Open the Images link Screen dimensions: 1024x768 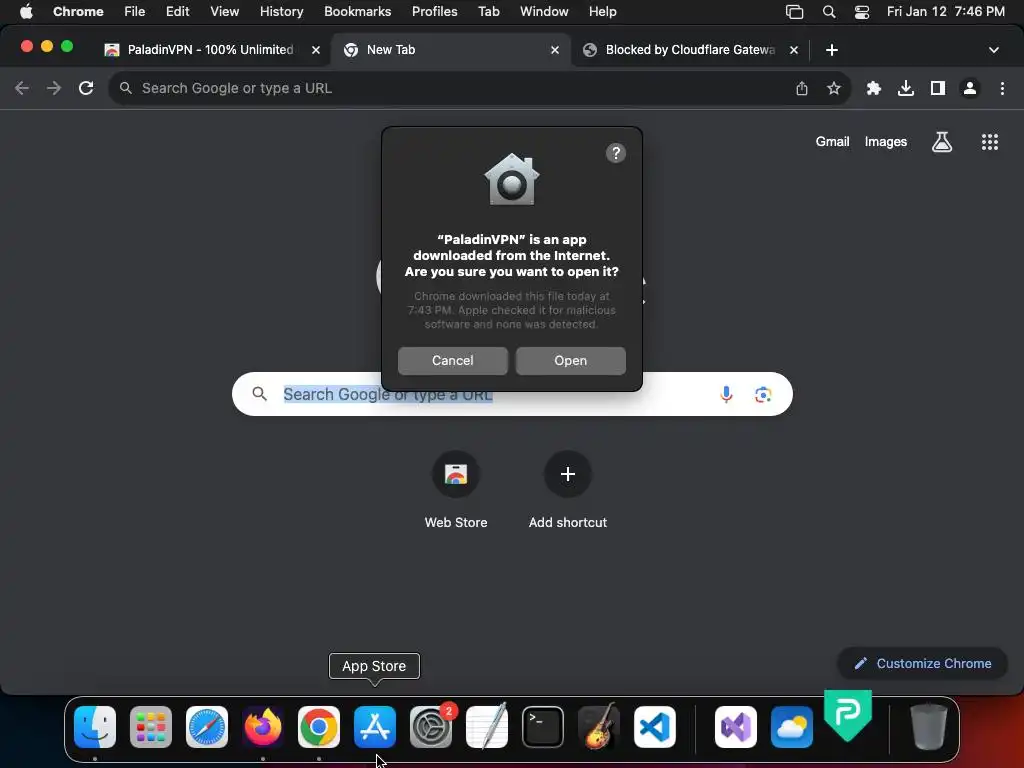(886, 142)
